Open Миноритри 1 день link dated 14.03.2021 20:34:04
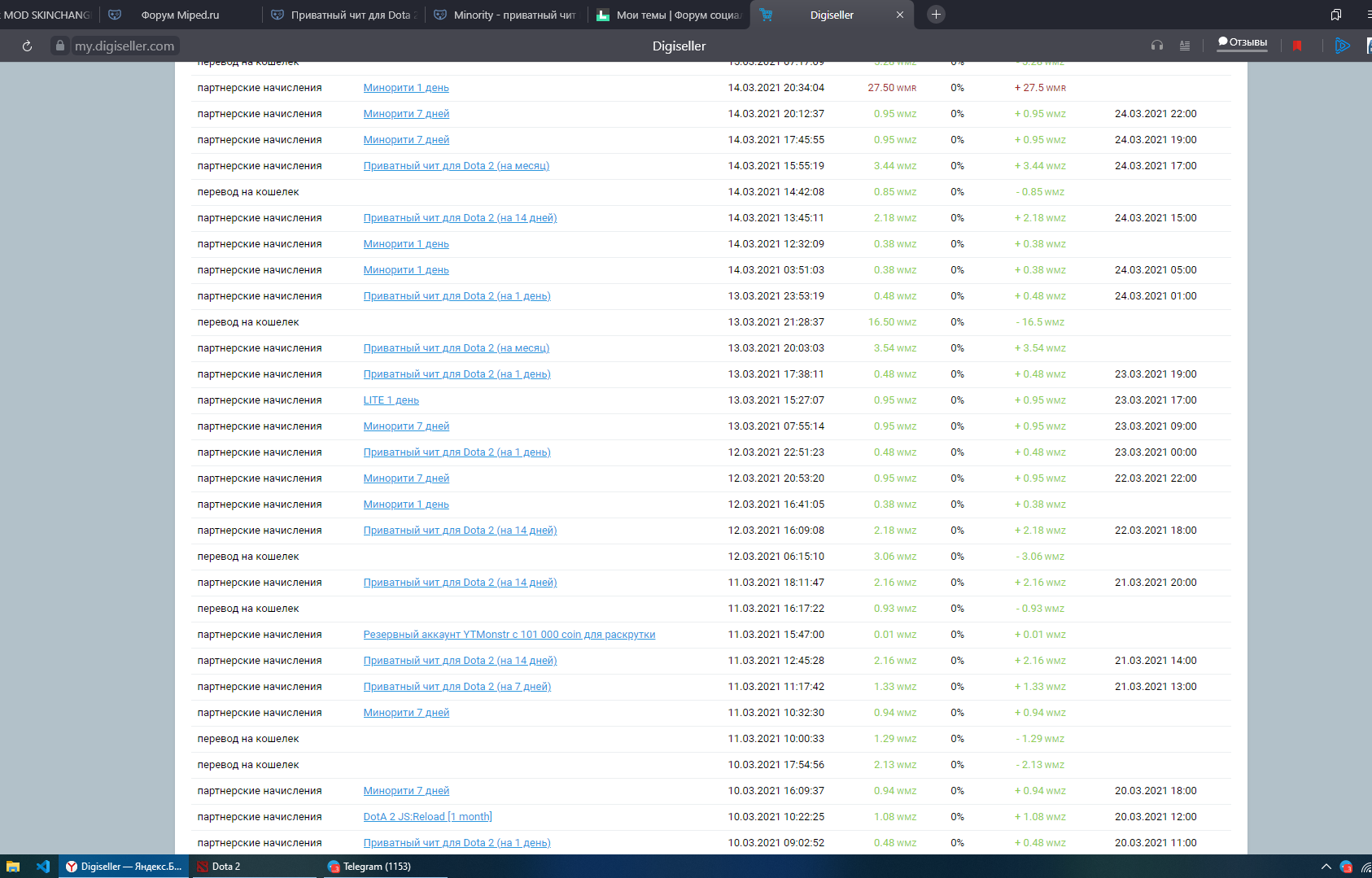 point(406,88)
